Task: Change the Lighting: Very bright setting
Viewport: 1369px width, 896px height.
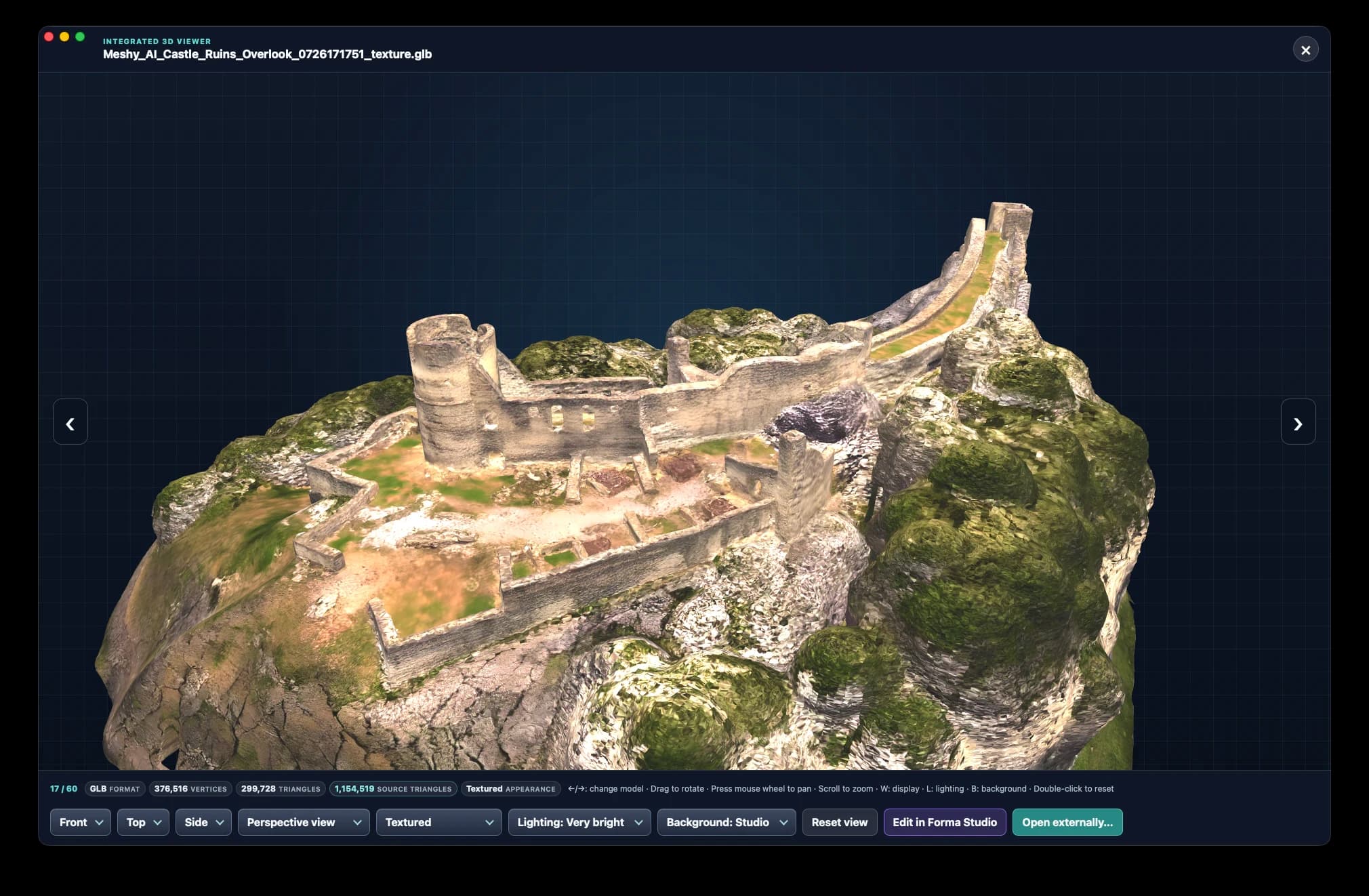Action: tap(579, 822)
